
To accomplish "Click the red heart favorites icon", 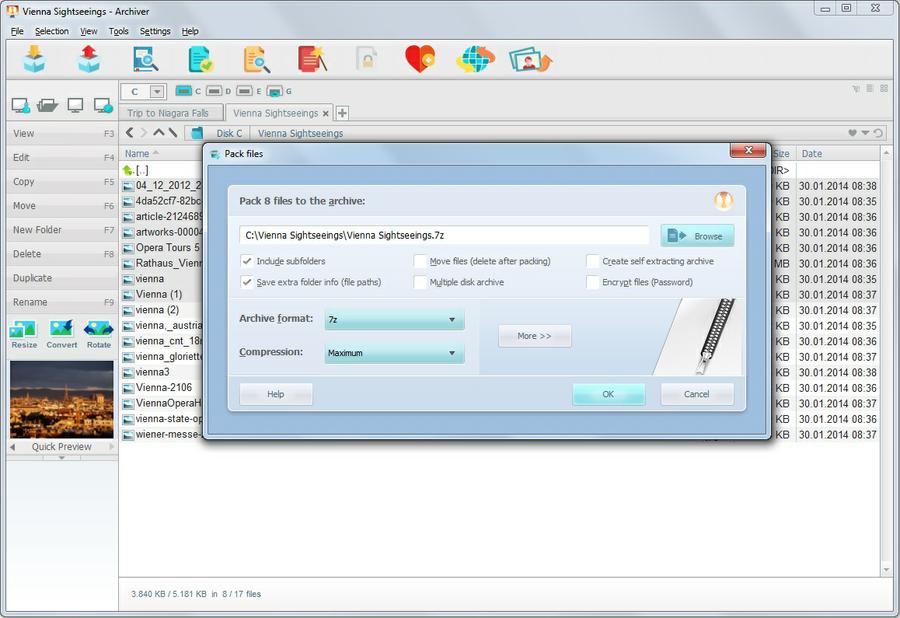I will coord(419,59).
